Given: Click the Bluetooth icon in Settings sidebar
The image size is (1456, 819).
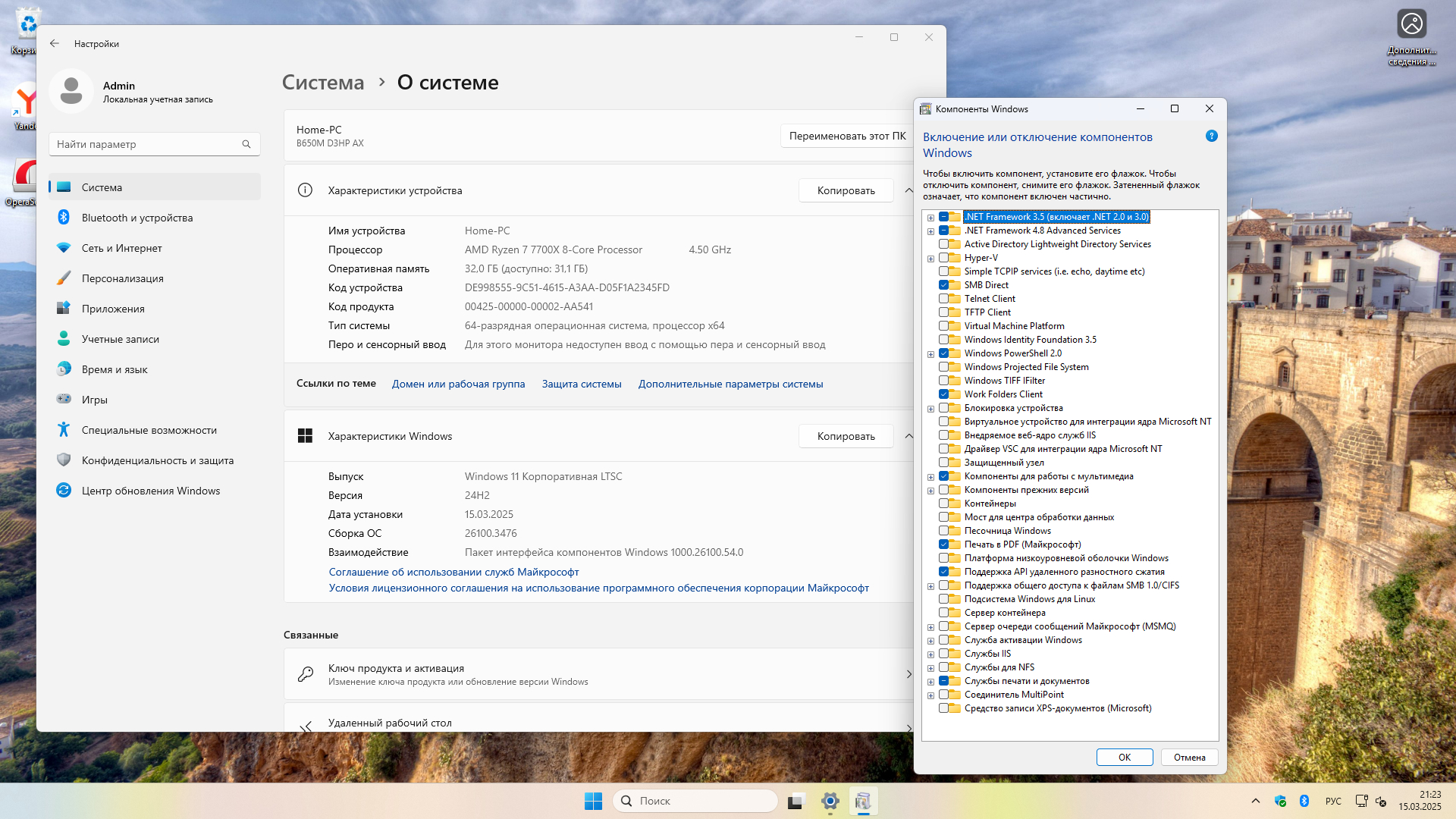Looking at the screenshot, I should pos(64,218).
